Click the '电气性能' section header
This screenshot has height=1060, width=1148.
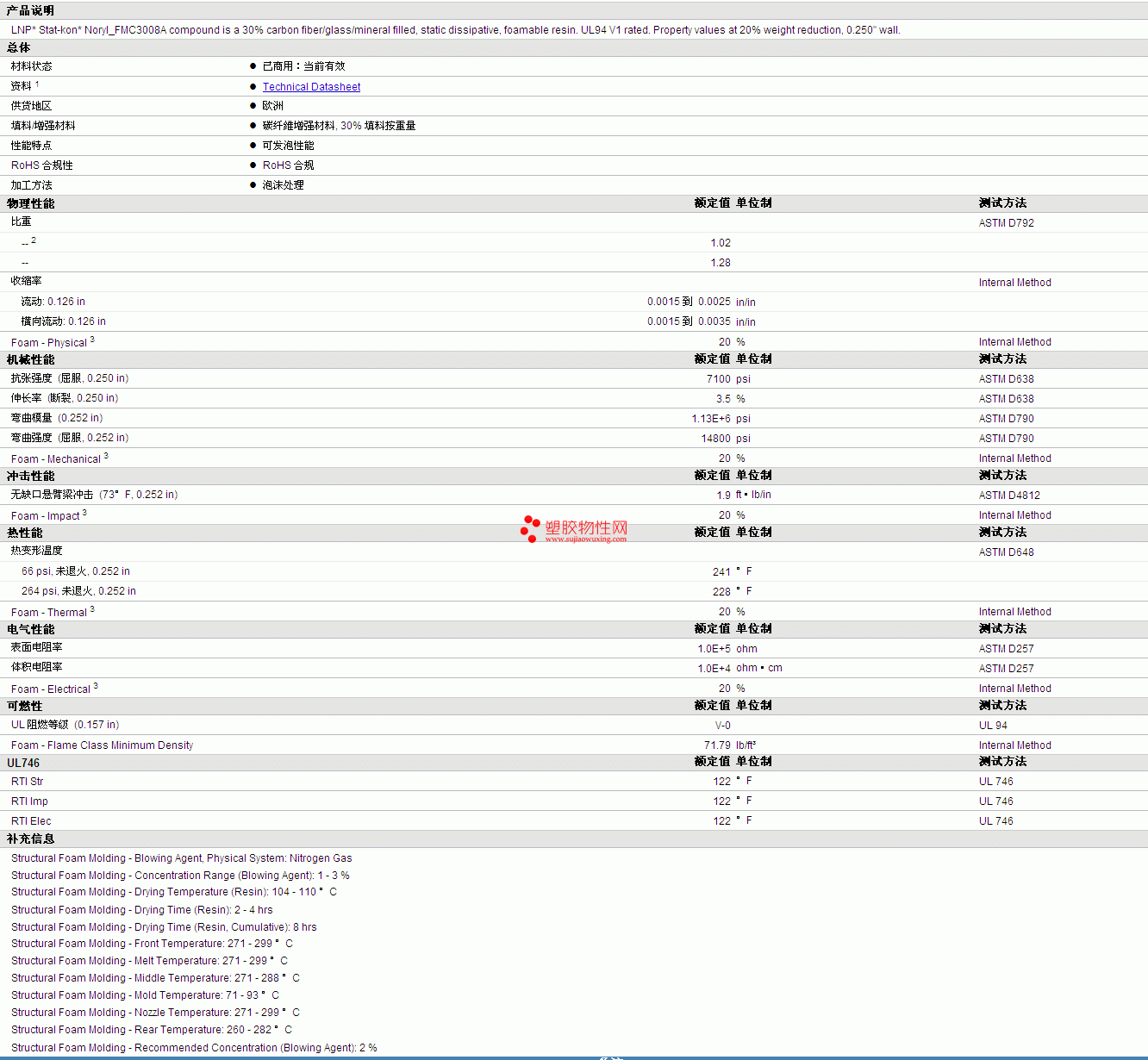31,629
